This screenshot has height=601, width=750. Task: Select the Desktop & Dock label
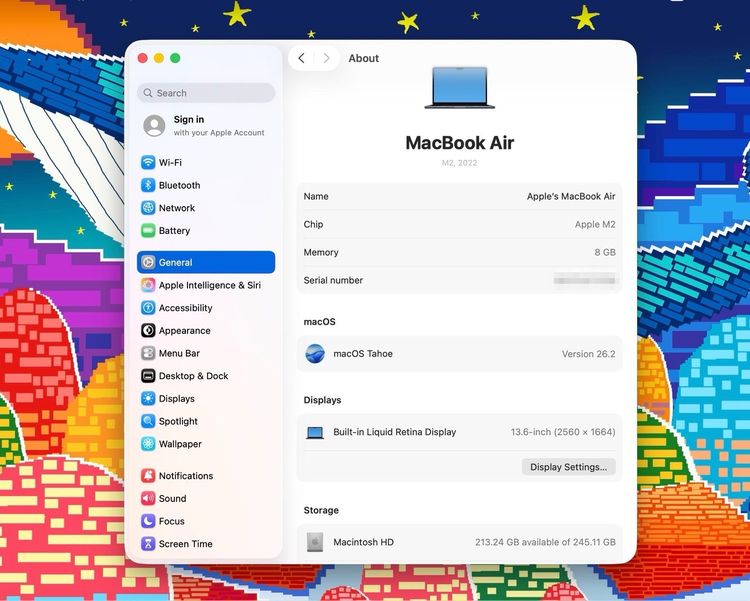pos(194,376)
